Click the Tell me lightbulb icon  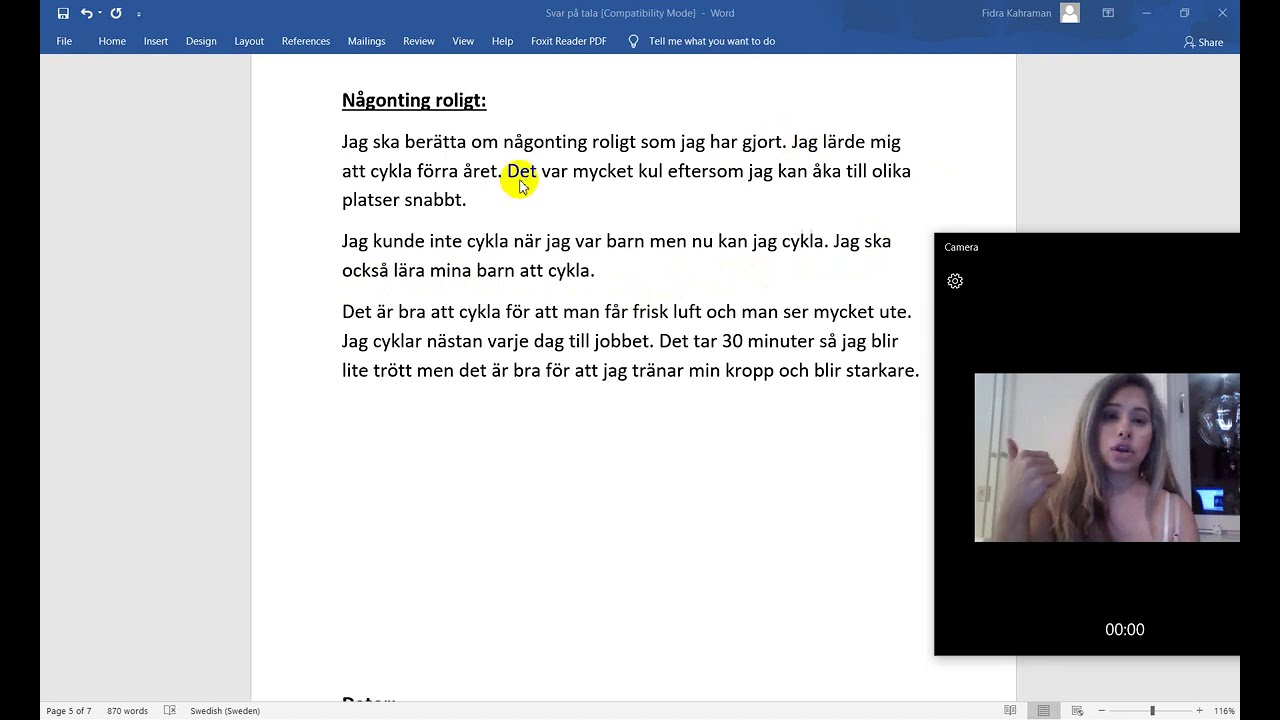(x=633, y=41)
